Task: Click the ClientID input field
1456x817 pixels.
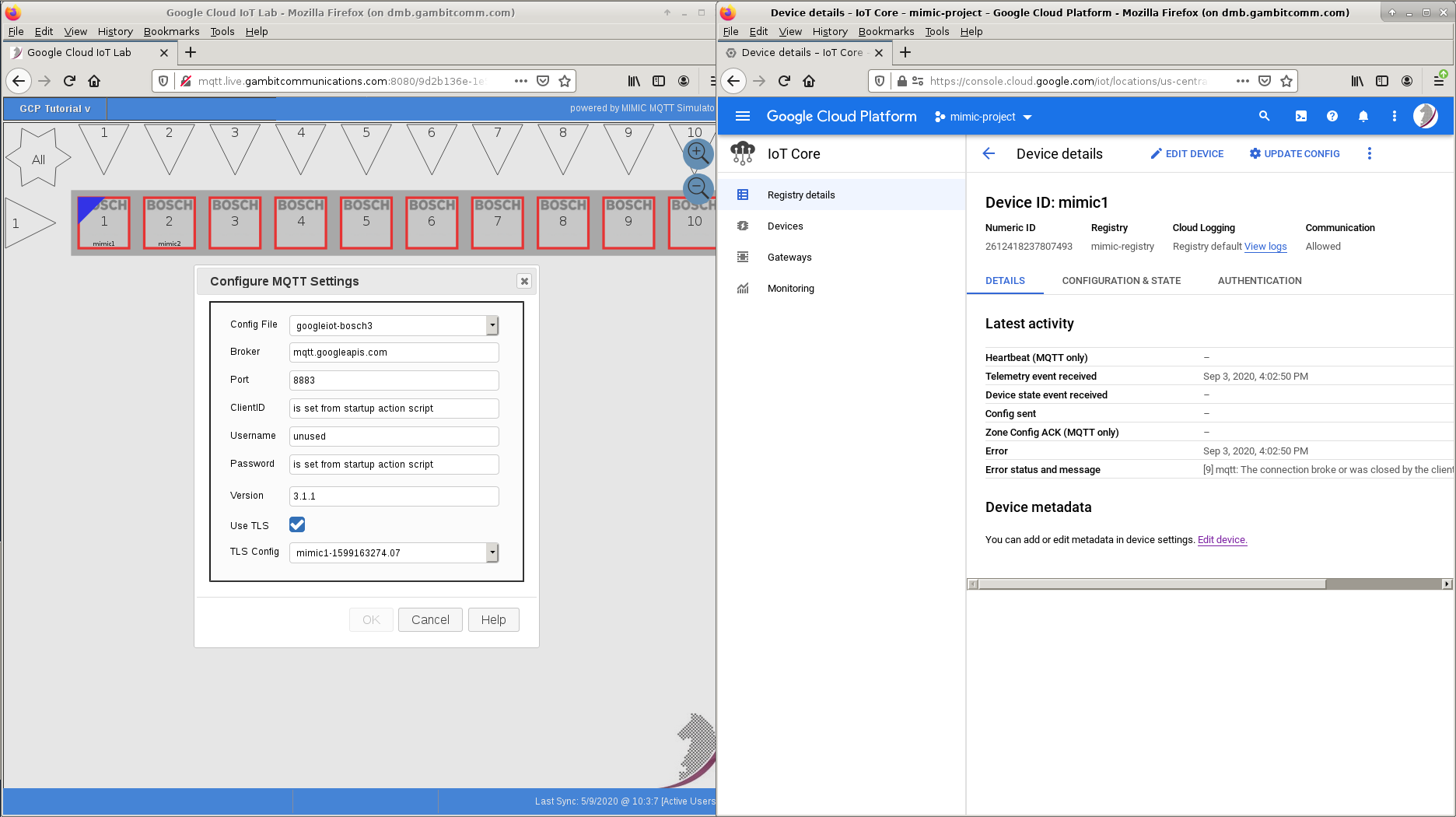Action: pos(394,408)
